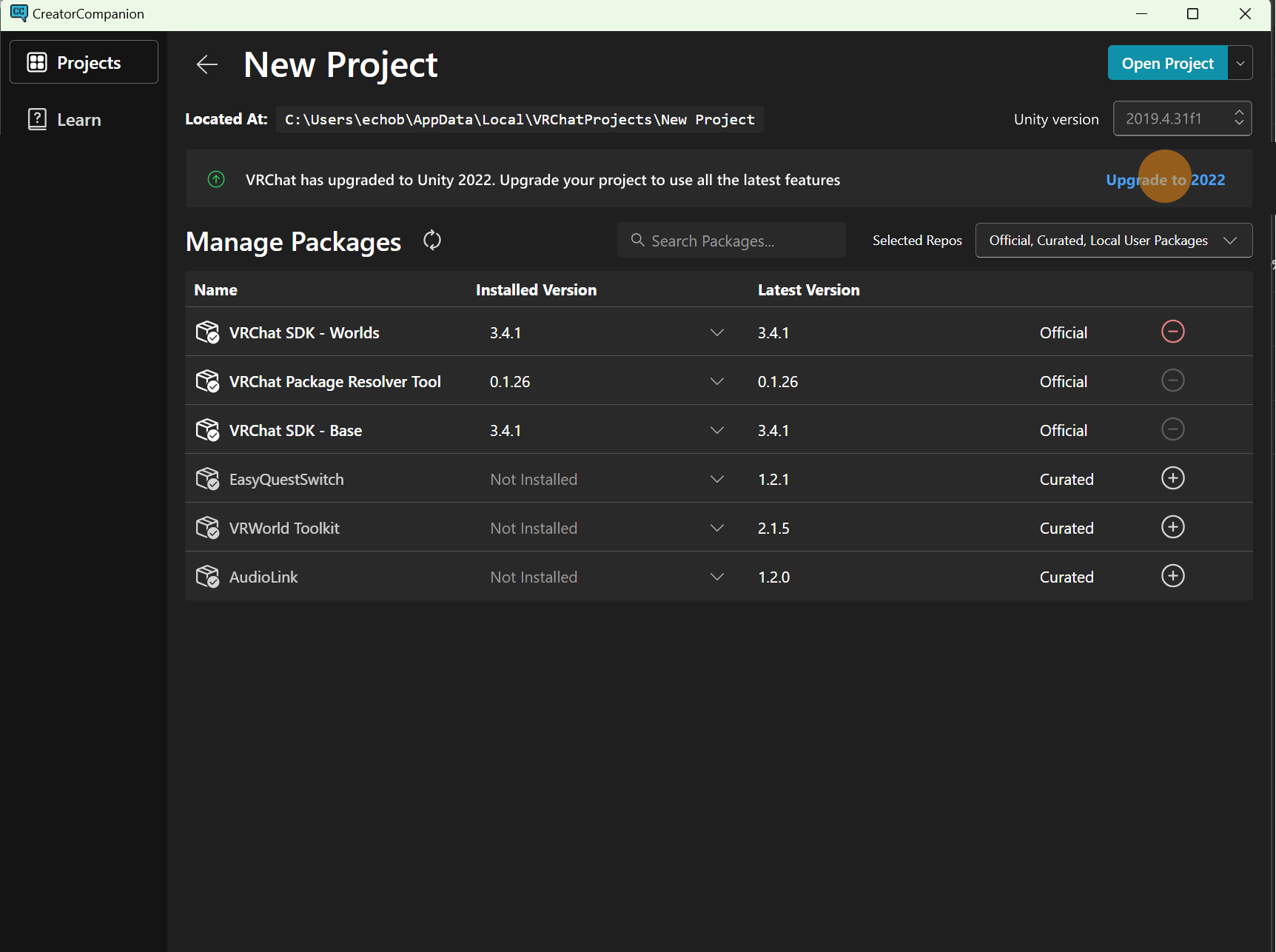
Task: Adjust the Unity version stepper
Action: click(1239, 118)
